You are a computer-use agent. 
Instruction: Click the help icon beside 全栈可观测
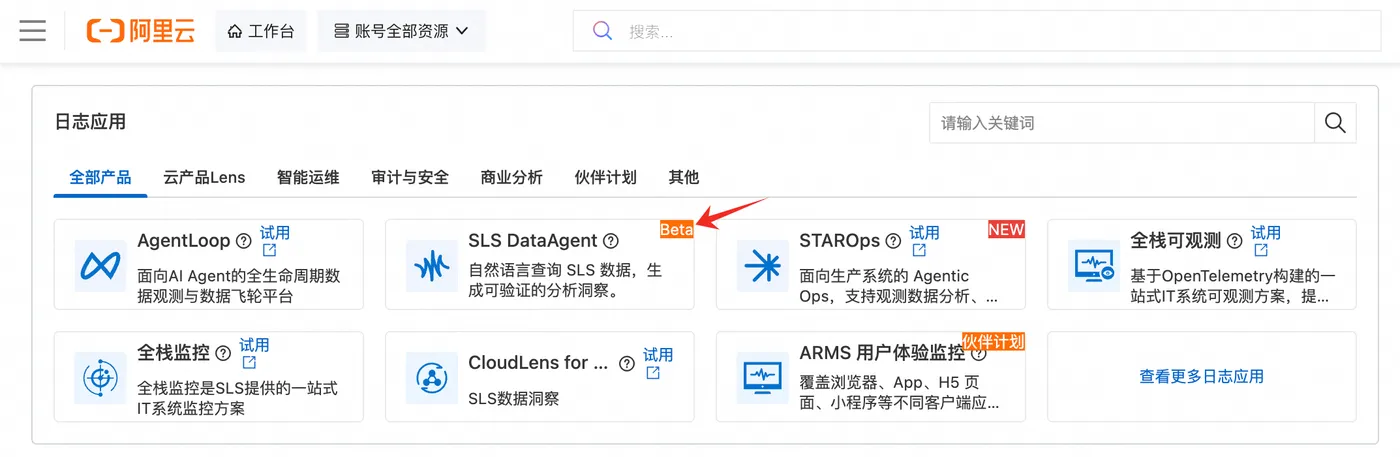tap(1235, 241)
